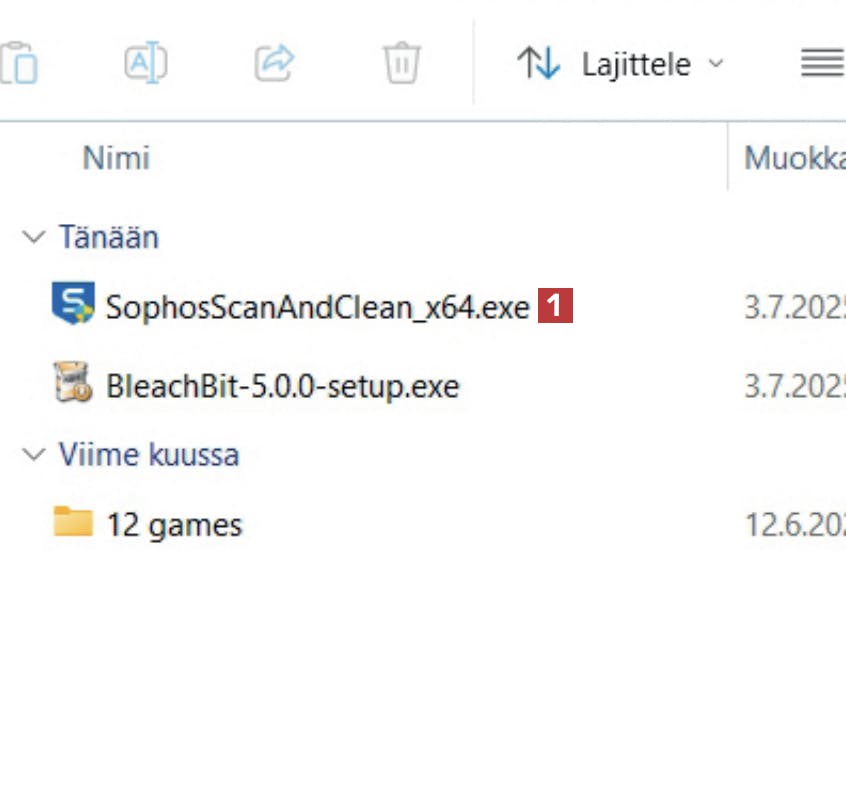Click the Rename icon in toolbar
Screen dimensions: 846x800
click(x=146, y=64)
